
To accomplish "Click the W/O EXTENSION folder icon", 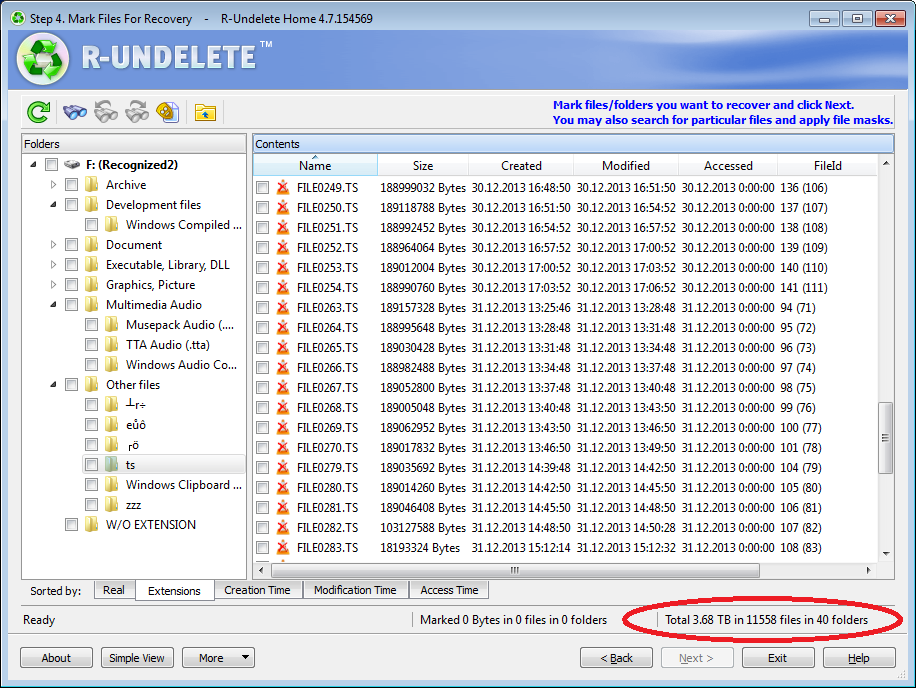I will pyautogui.click(x=91, y=524).
